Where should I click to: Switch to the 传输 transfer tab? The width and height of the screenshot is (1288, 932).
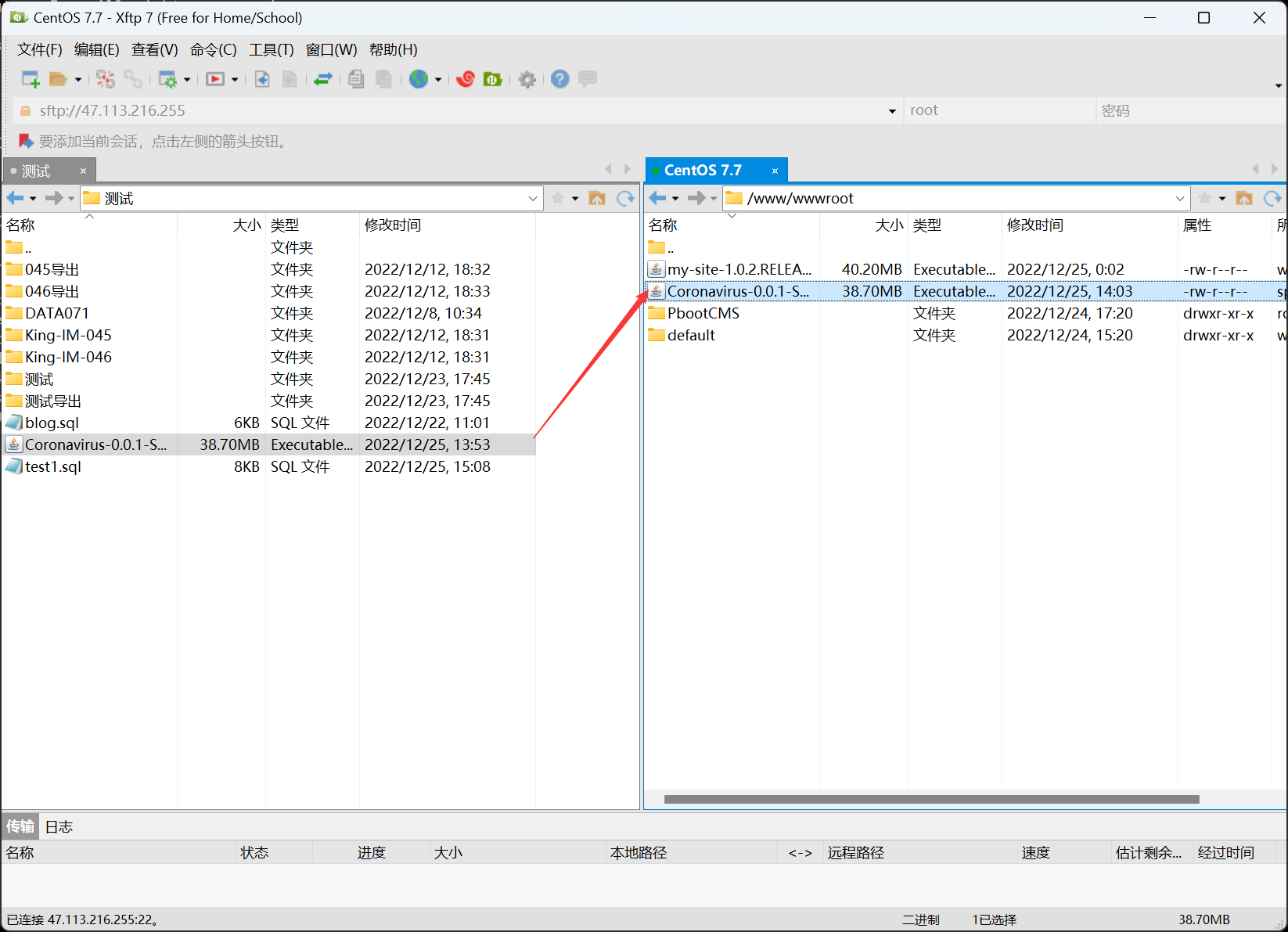pyautogui.click(x=20, y=826)
